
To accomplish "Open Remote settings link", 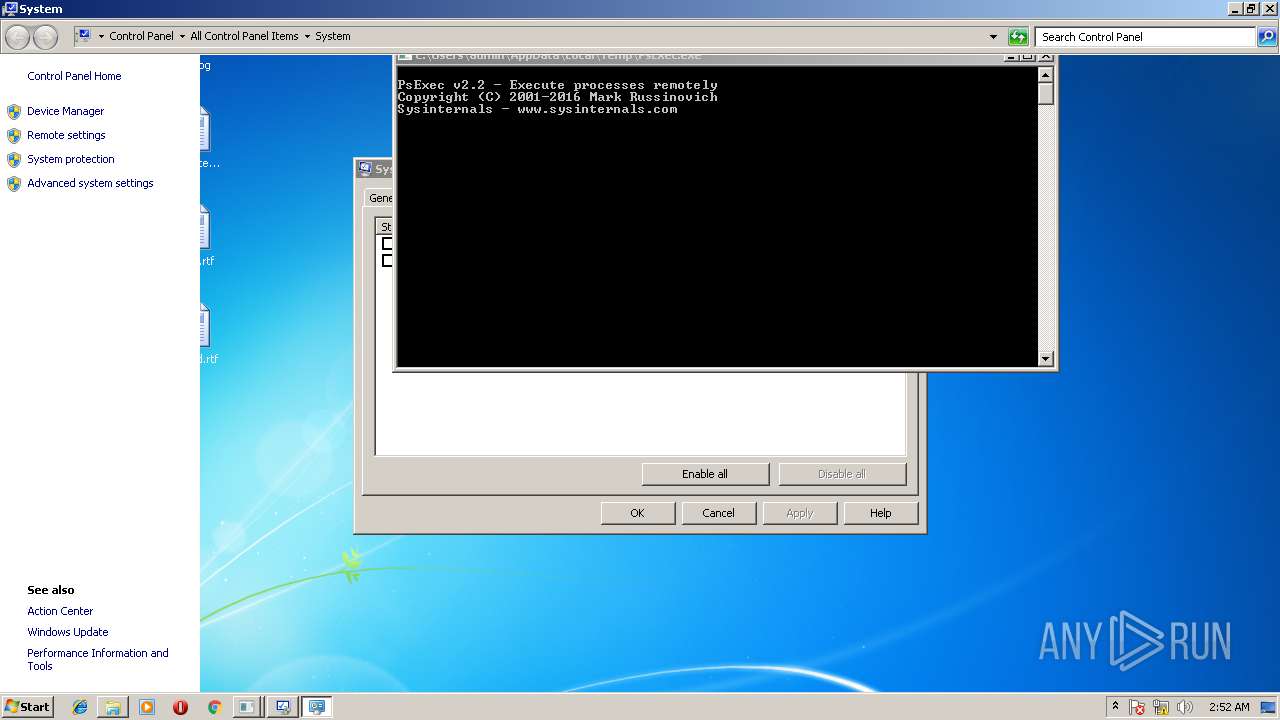I will (66, 135).
